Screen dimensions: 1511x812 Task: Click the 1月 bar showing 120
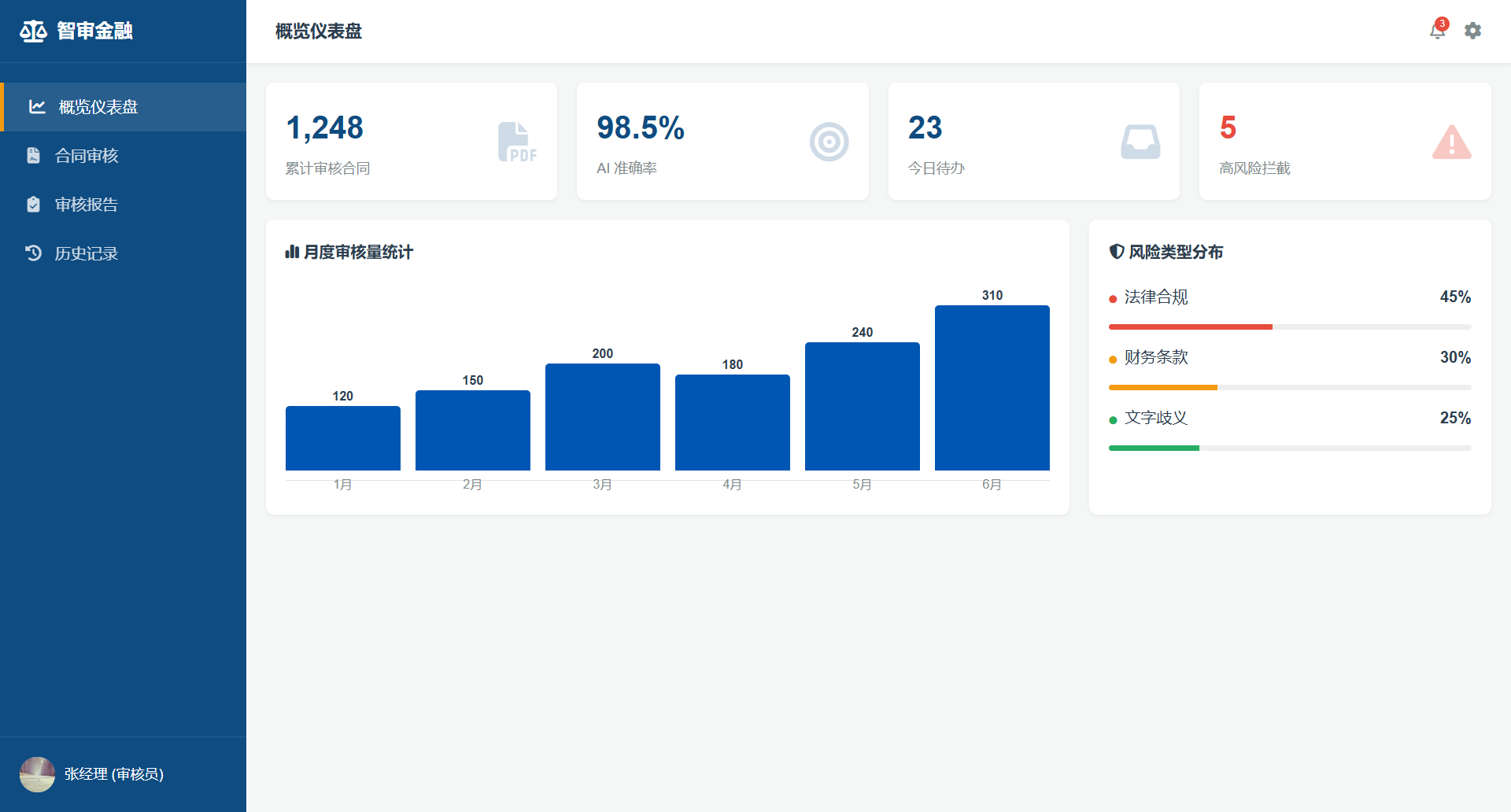(x=342, y=438)
